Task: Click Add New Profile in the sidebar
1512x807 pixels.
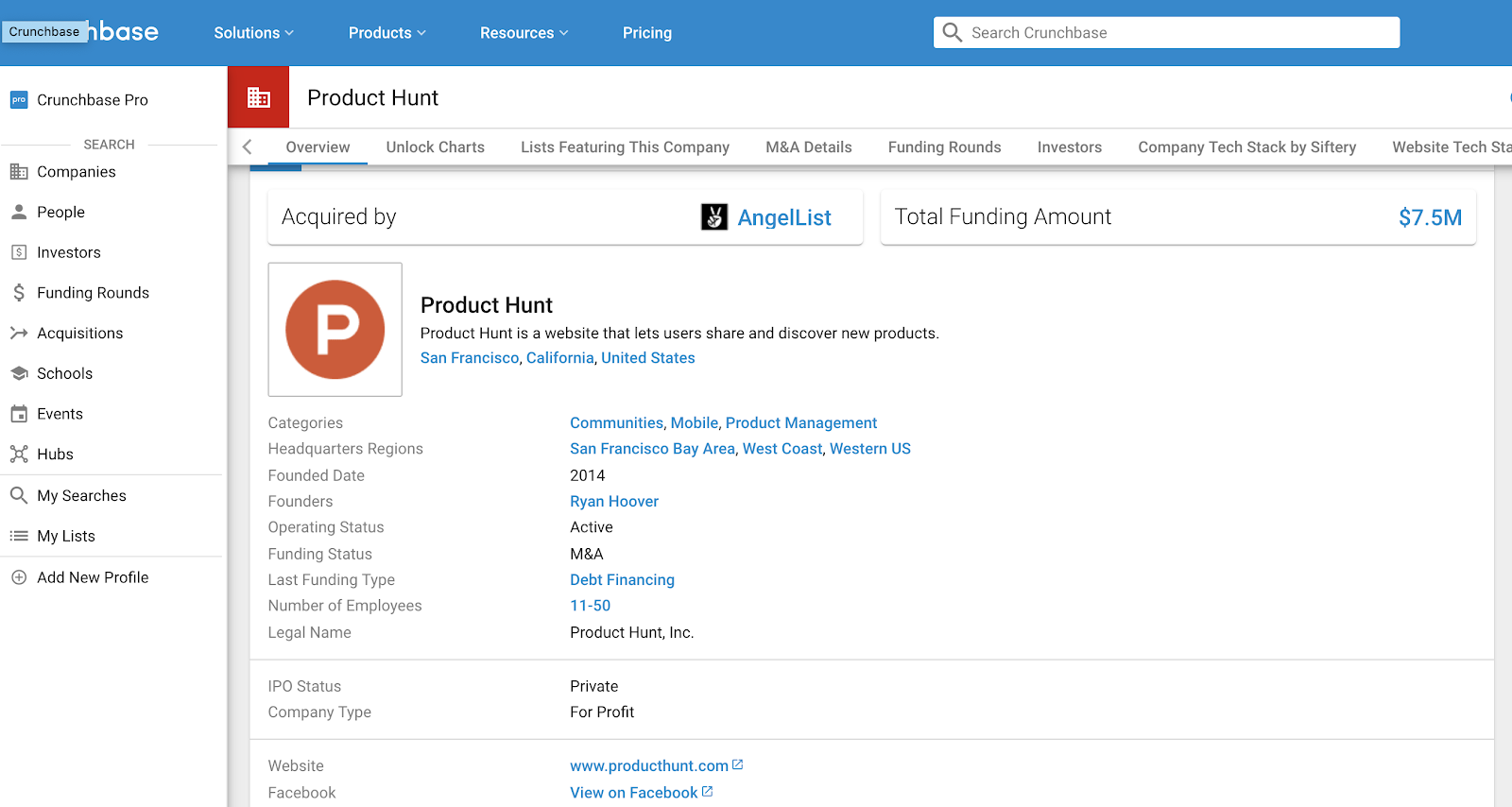Action: (x=93, y=577)
